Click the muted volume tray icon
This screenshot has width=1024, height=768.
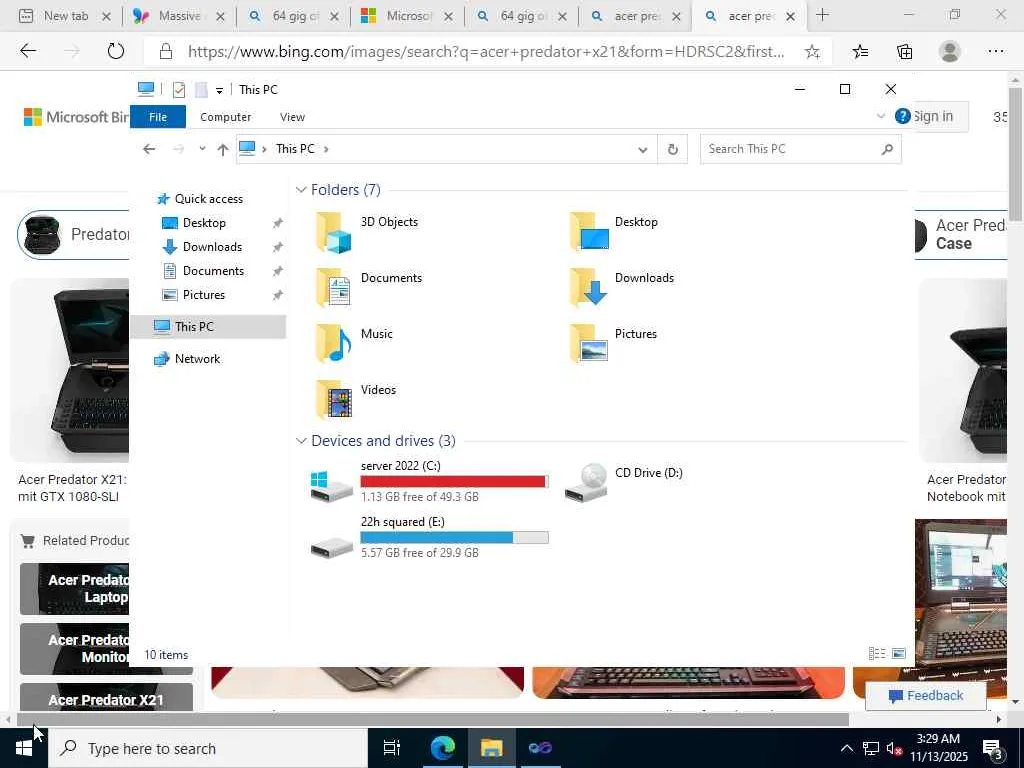(893, 748)
